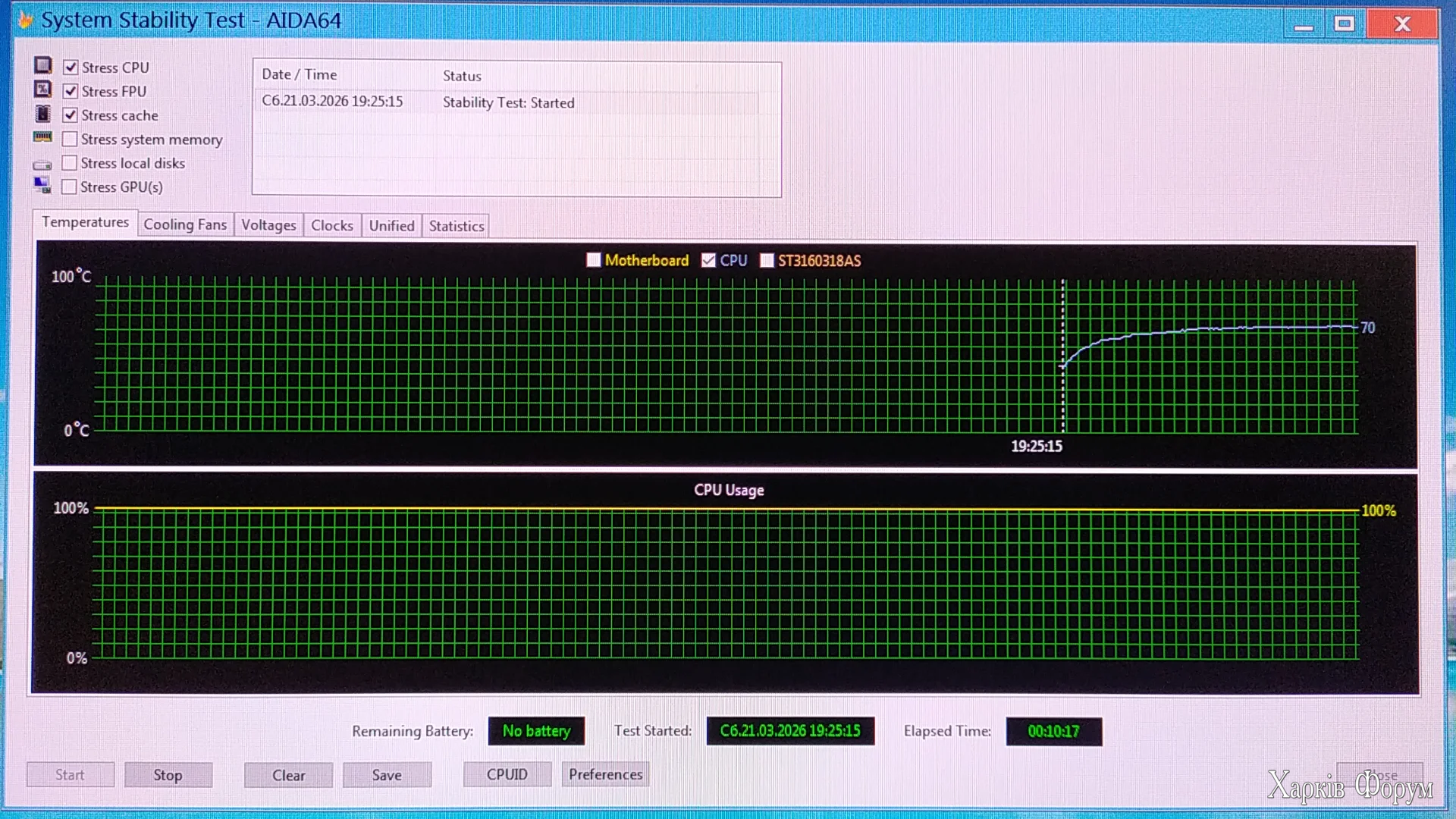Screen dimensions: 1456x819
Task: Click the RAM module icon beside Stress system memory
Action: 42,137
